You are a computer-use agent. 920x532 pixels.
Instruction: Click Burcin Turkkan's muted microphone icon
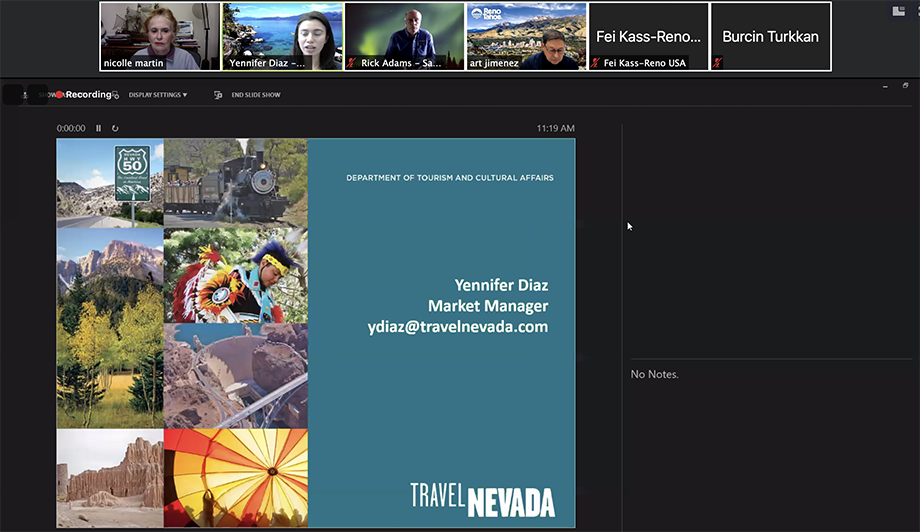click(717, 62)
